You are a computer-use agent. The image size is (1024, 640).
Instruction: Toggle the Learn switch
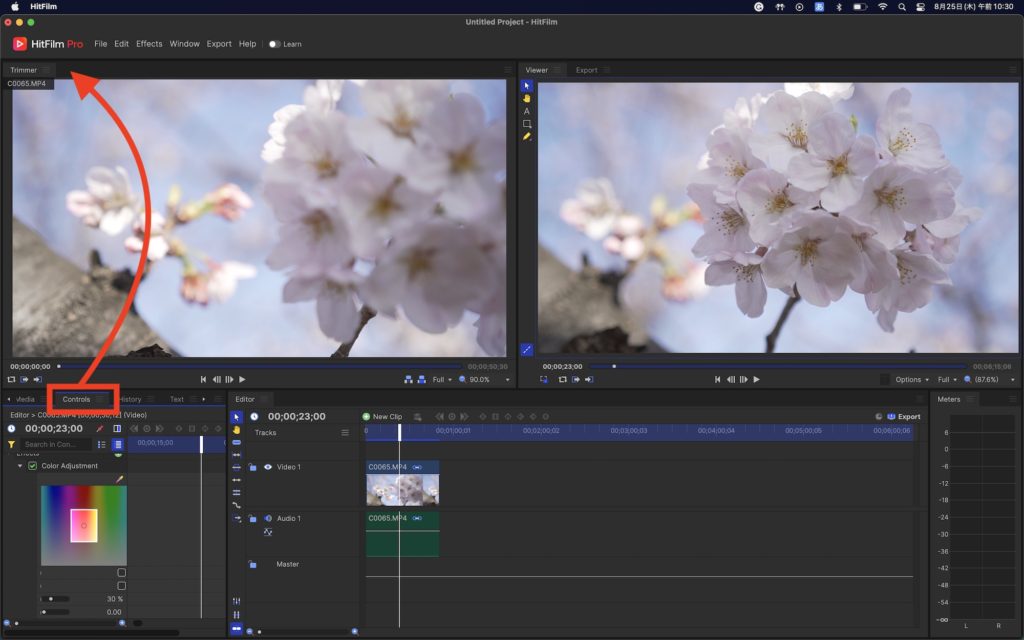click(274, 44)
